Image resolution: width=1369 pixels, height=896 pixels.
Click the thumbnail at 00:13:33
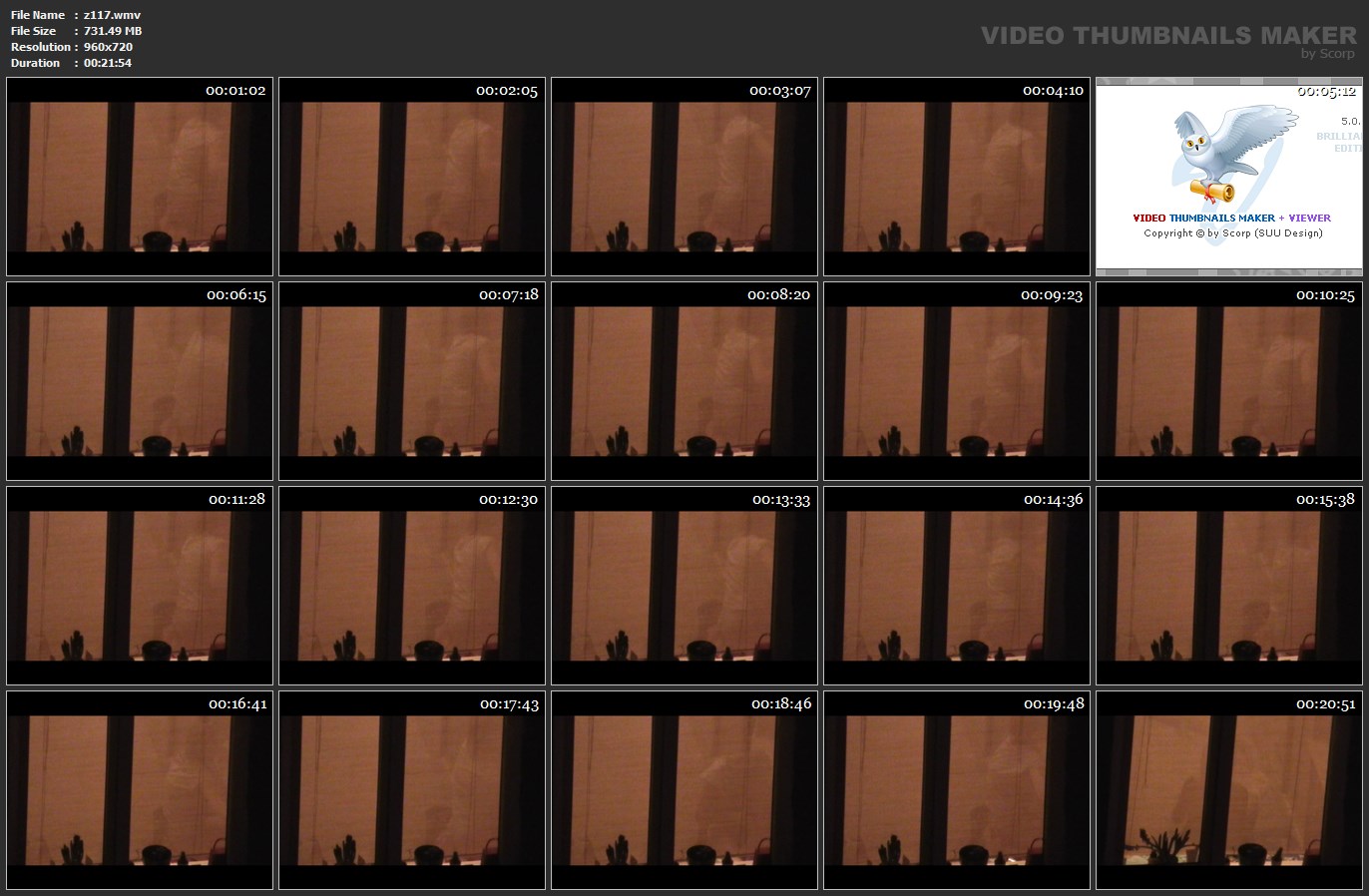[684, 586]
